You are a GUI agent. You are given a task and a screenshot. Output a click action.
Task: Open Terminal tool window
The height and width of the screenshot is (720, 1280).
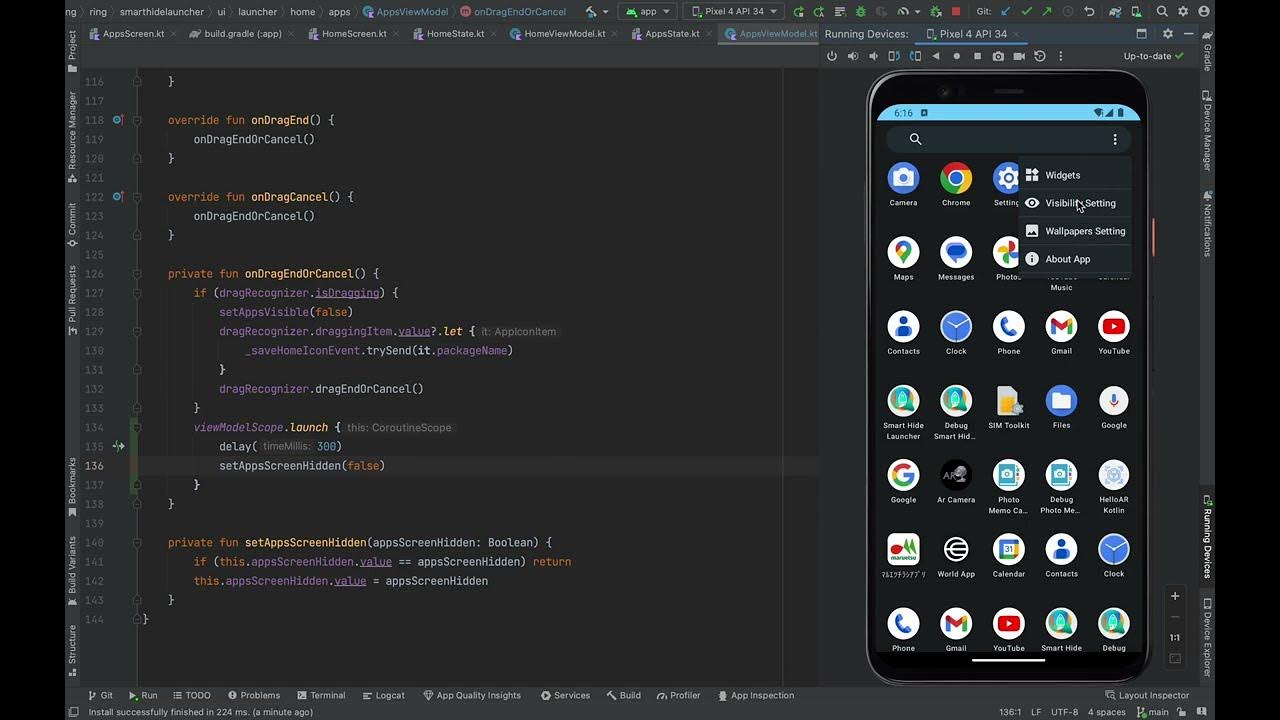point(320,696)
